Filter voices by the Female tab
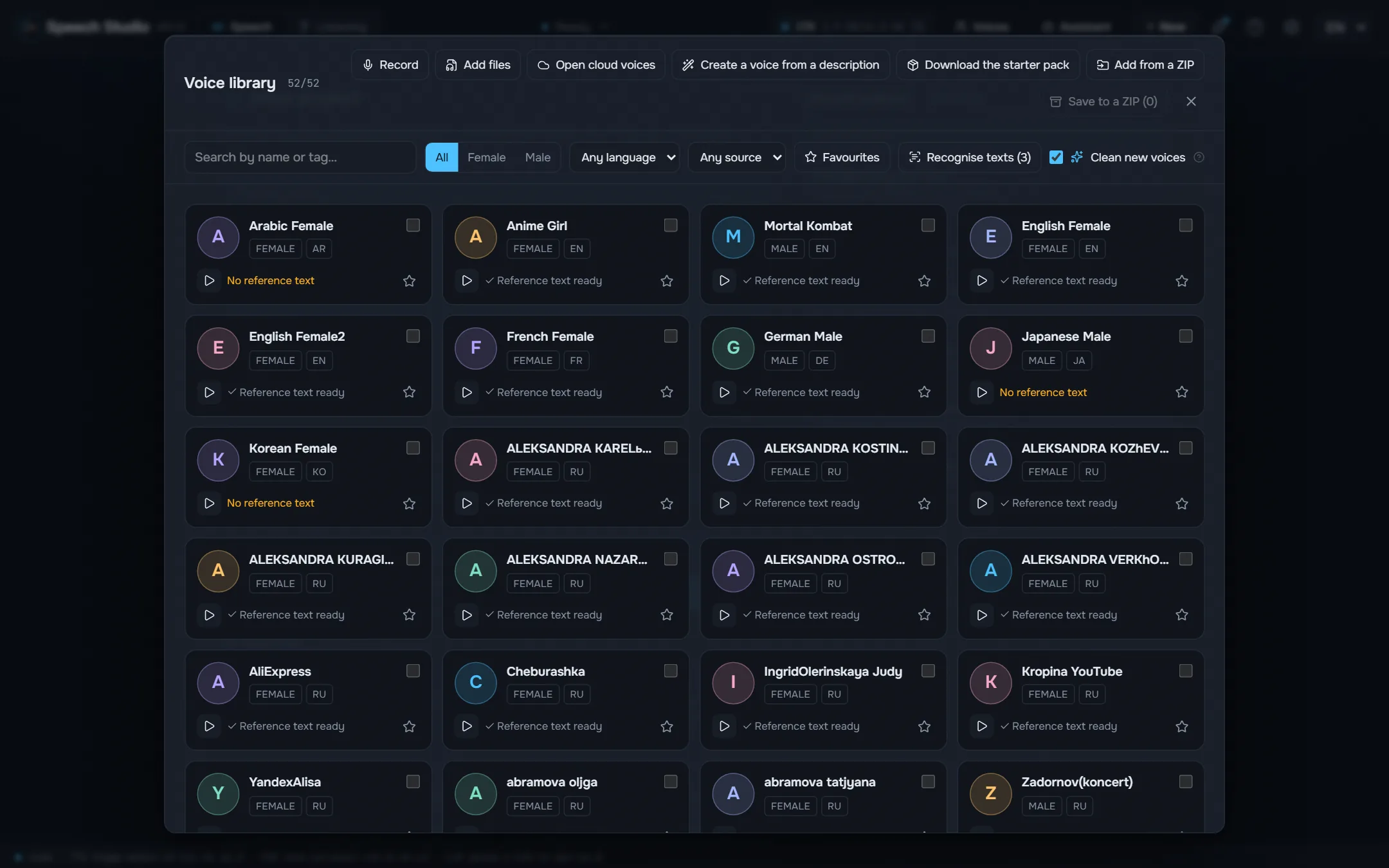This screenshot has height=868, width=1389. 486,158
